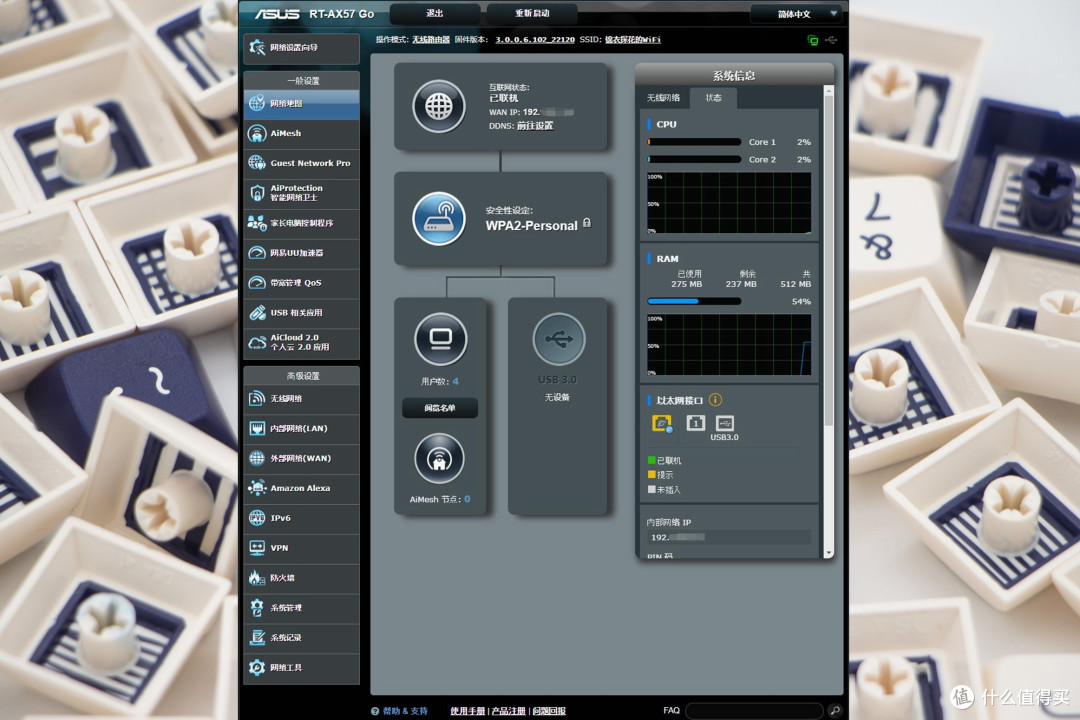Open the network setup wizard (网络设置向导)
The width and height of the screenshot is (1080, 720).
301,48
